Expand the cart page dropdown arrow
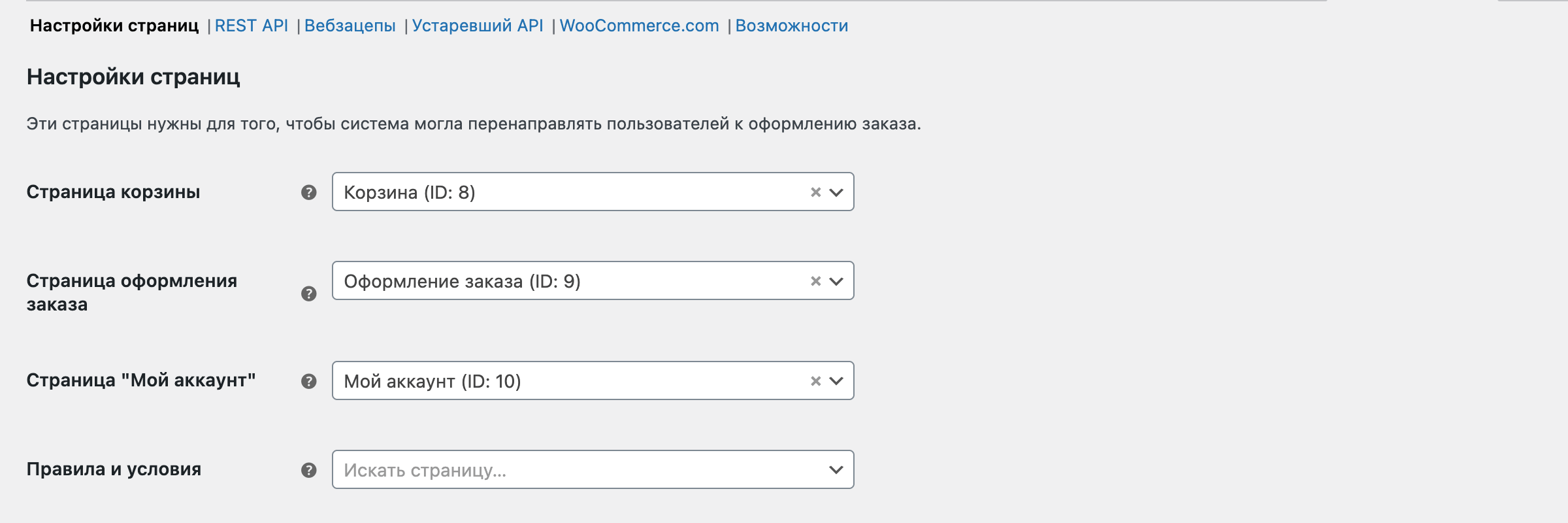The image size is (1568, 523). (x=836, y=192)
